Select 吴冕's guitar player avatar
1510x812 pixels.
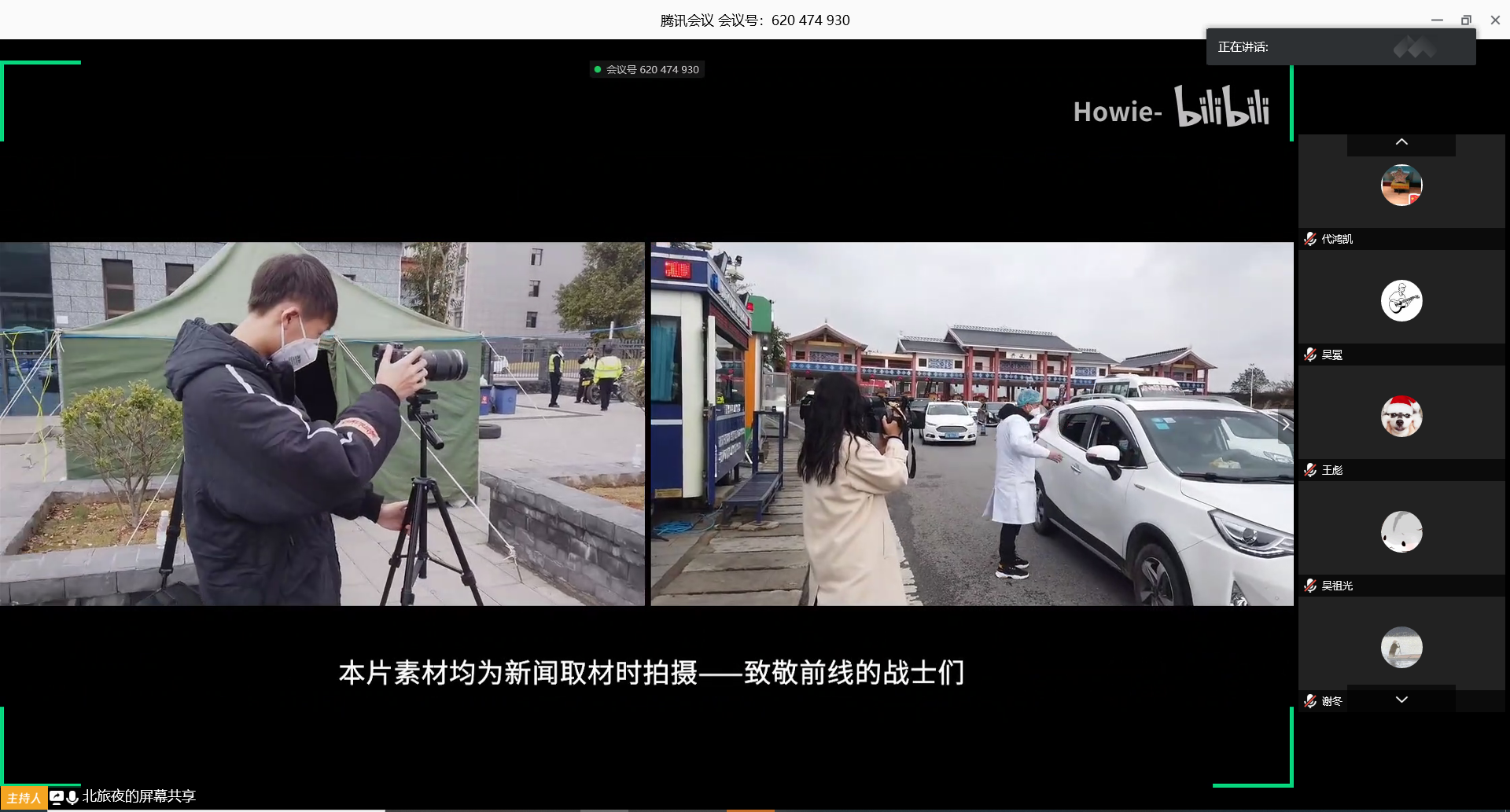point(1401,301)
